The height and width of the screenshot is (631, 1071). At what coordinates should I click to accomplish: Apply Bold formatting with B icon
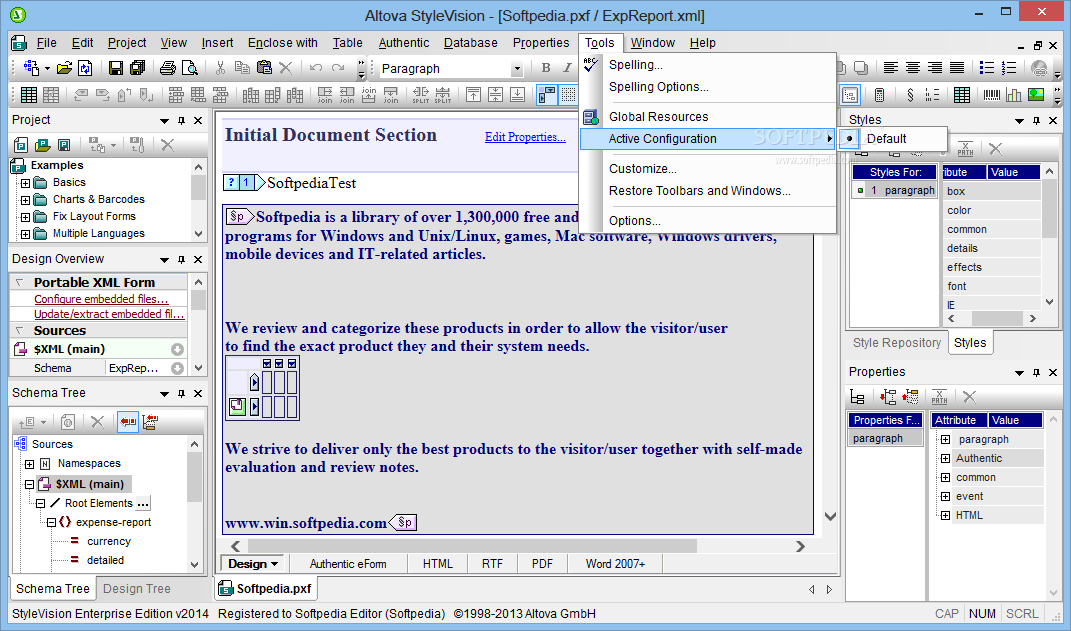tap(546, 68)
